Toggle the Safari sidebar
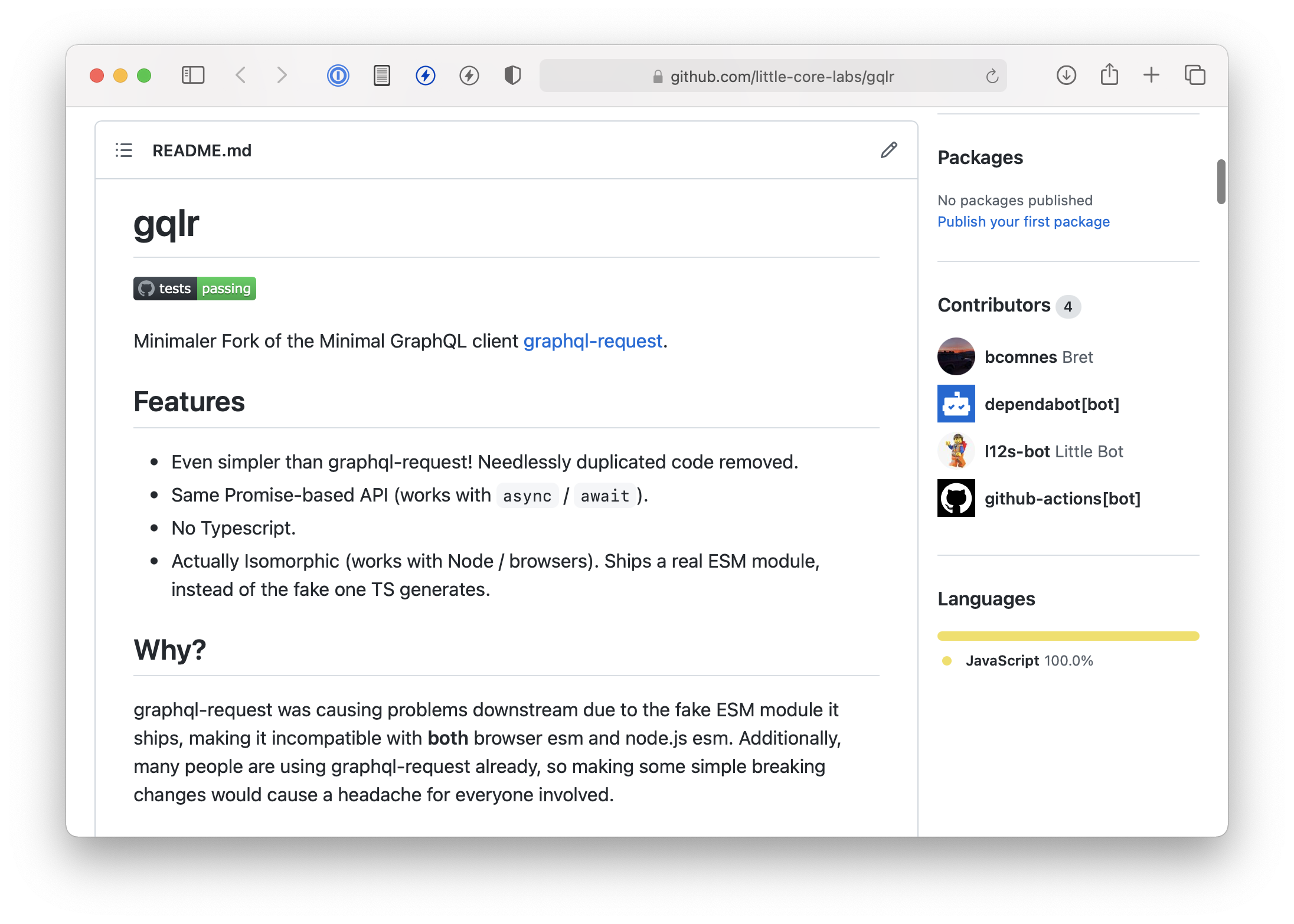 (x=192, y=76)
